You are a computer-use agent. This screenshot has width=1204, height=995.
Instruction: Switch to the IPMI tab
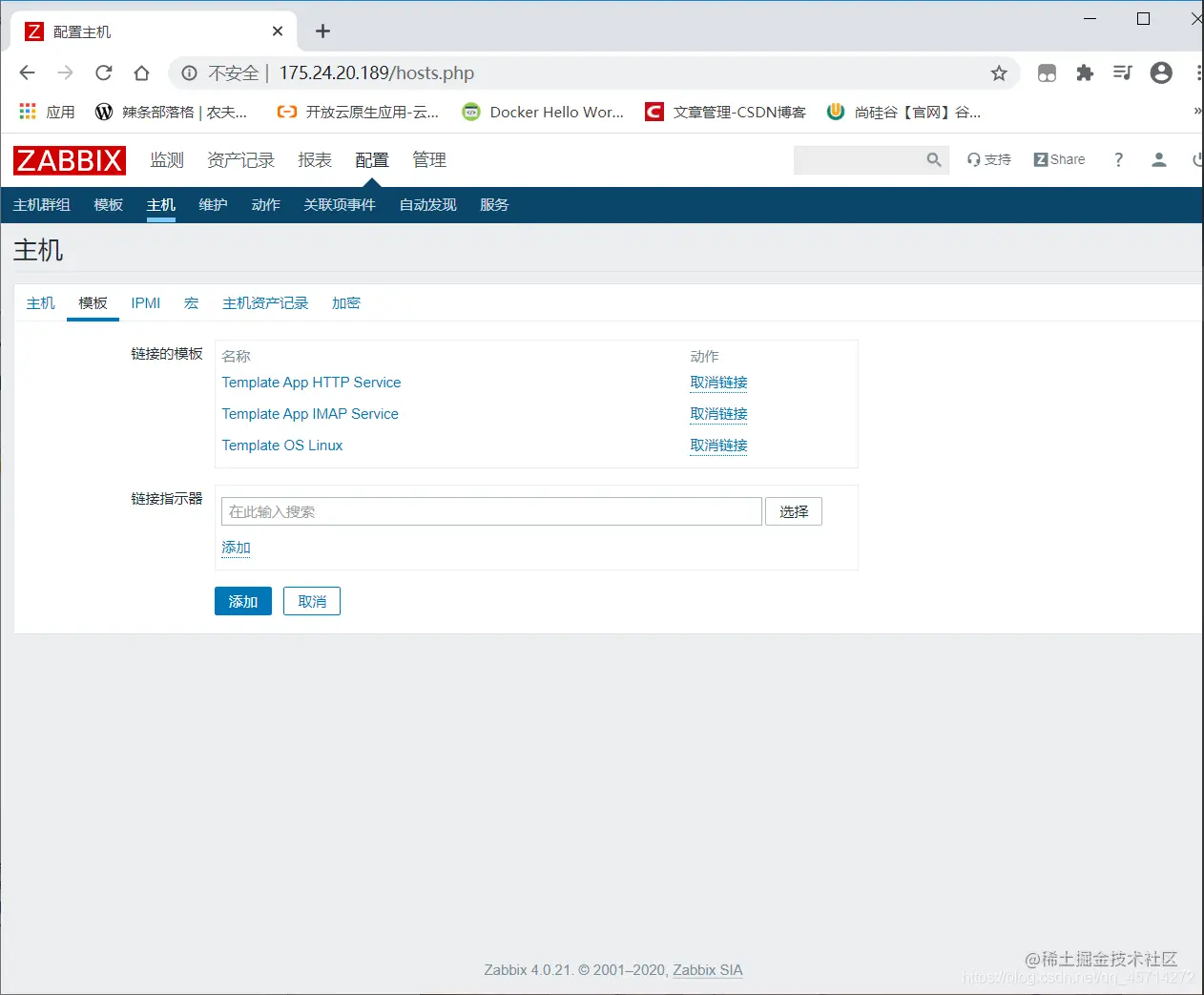tap(146, 303)
